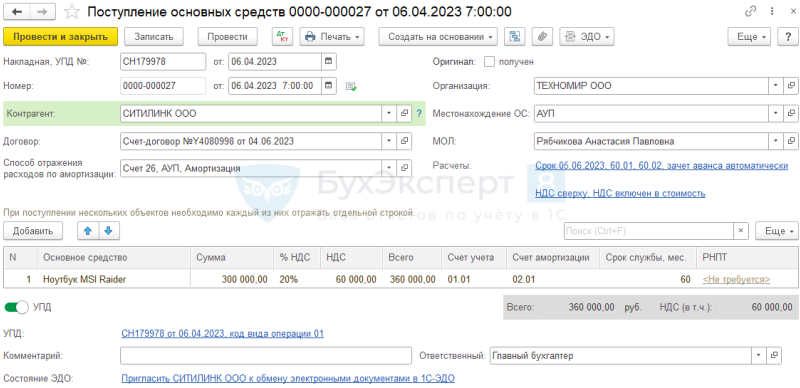Clear the table search field with ×
This screenshot has width=800, height=388.
(741, 231)
